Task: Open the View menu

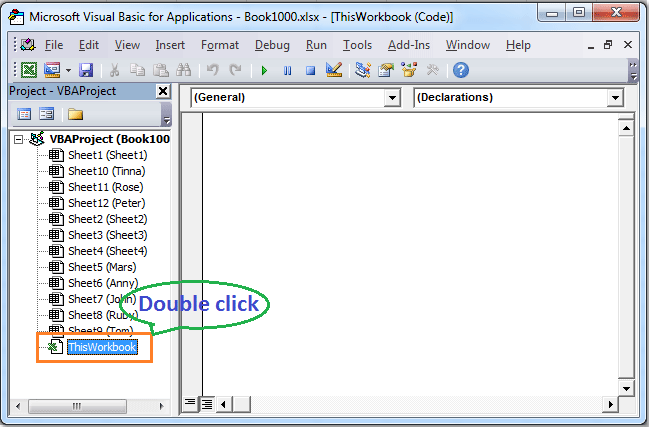Action: tap(127, 45)
